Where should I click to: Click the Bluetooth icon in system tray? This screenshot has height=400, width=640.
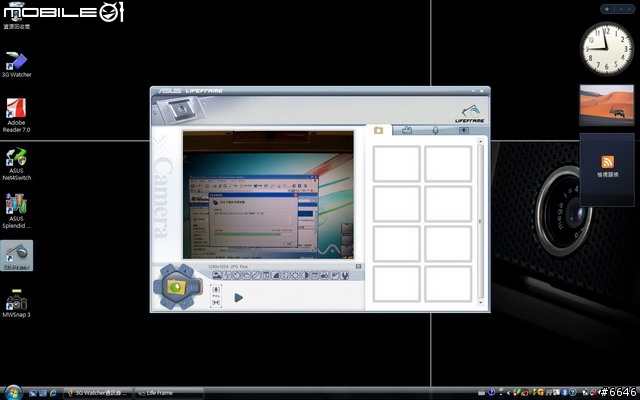[564, 392]
